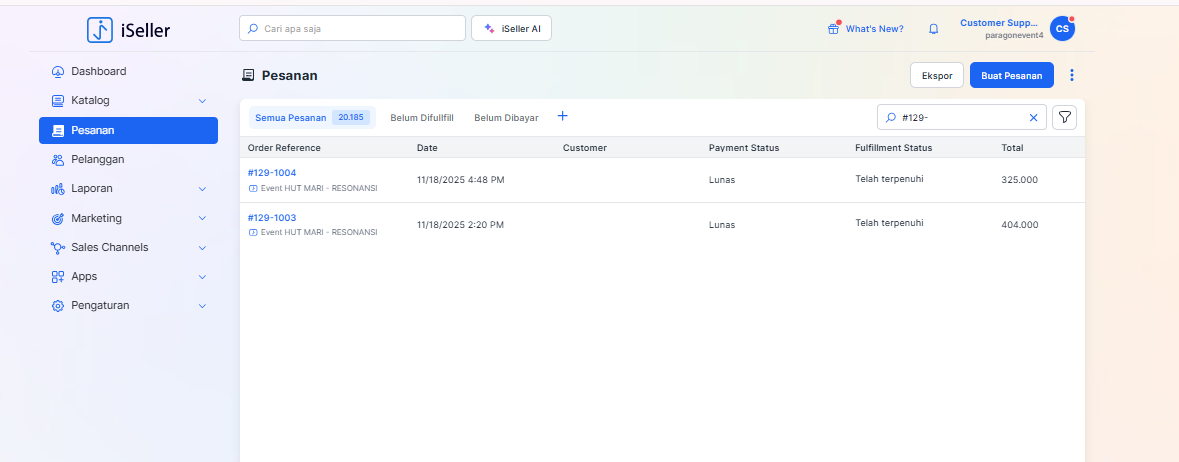Click the Cari apa saja search field
This screenshot has width=1179, height=462.
(x=352, y=29)
